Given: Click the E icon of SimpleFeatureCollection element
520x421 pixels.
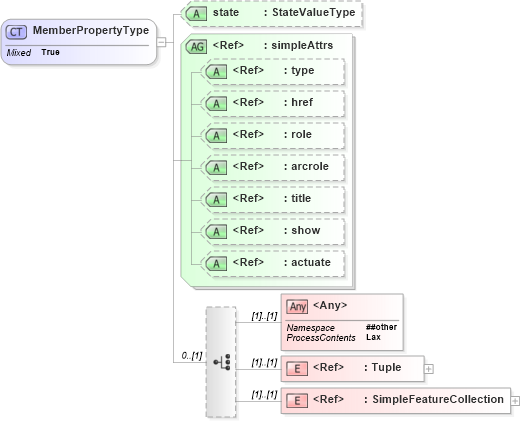Looking at the screenshot, I should tap(297, 401).
